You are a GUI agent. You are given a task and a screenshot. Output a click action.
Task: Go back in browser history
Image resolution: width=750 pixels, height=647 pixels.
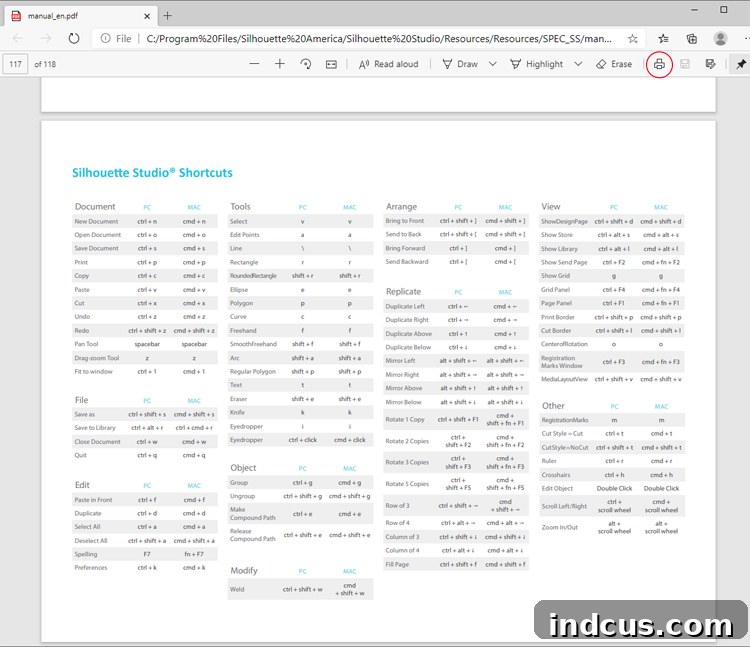tap(18, 38)
